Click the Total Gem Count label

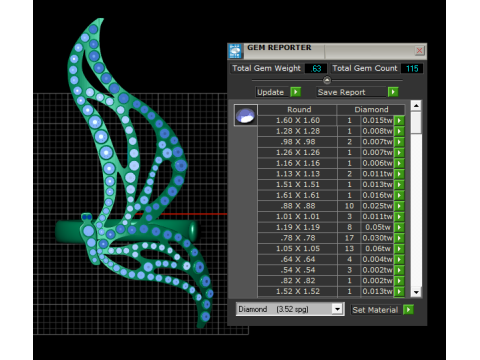click(x=365, y=68)
